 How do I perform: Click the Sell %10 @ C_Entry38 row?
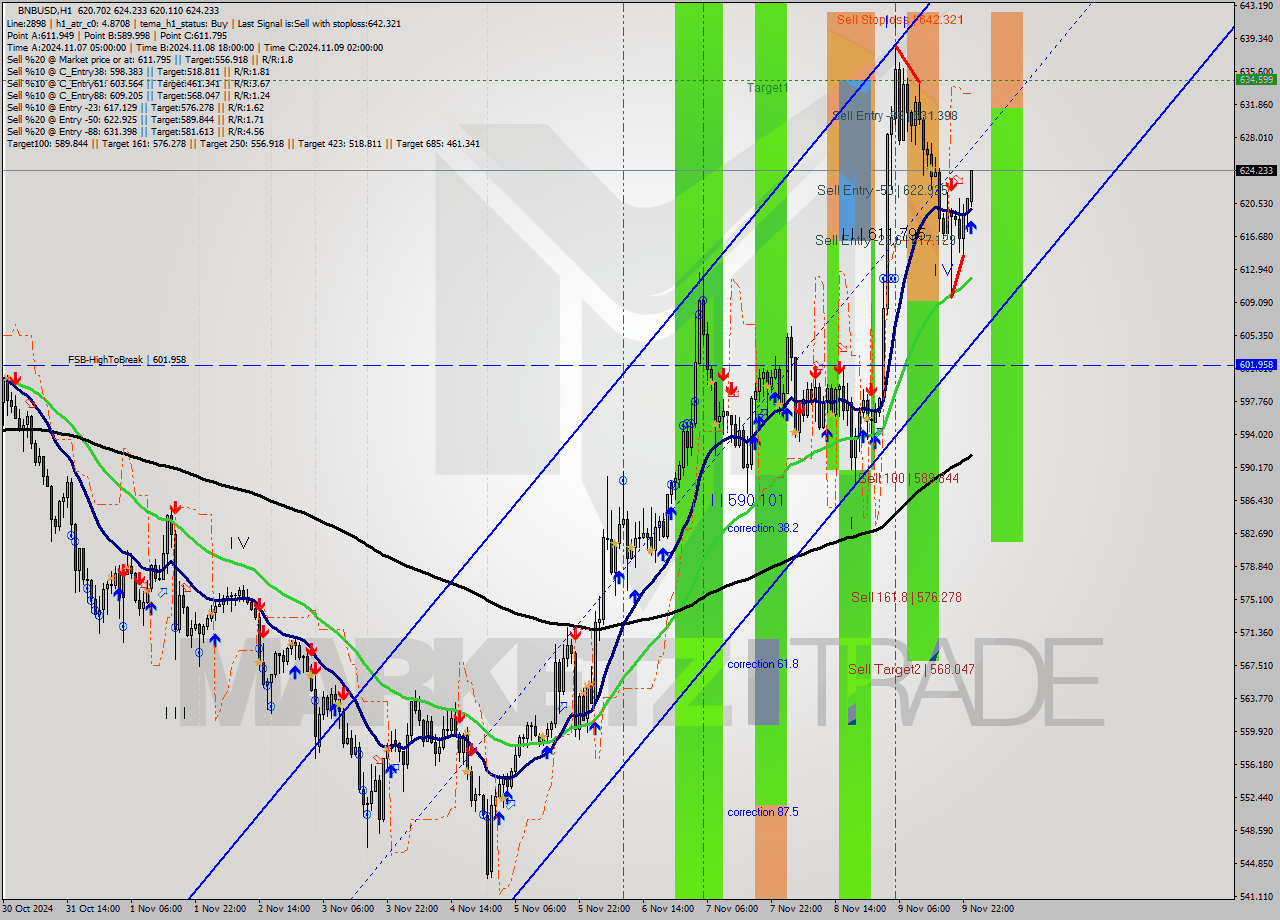[138, 72]
